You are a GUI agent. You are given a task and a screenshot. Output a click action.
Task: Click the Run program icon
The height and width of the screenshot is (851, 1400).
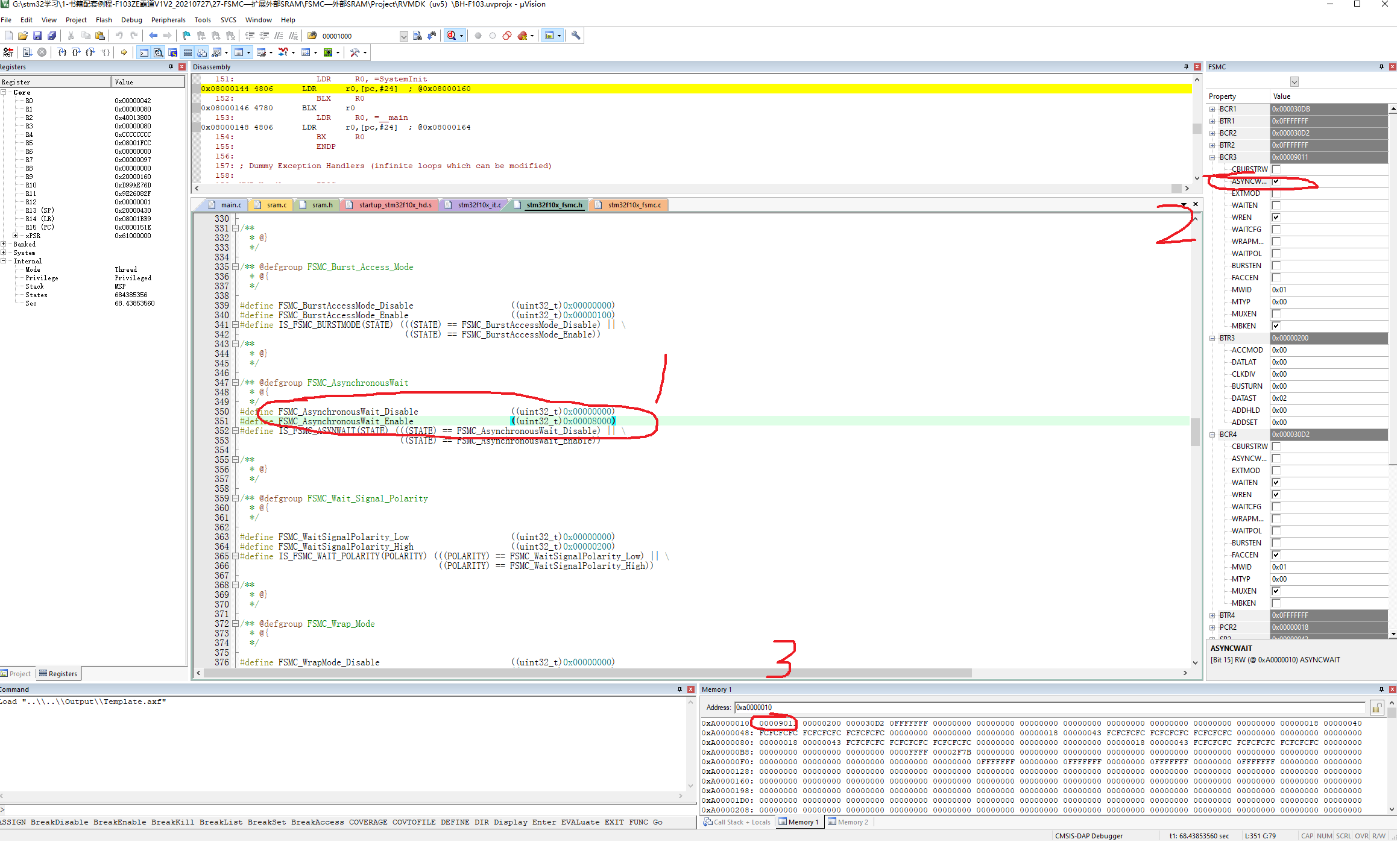click(27, 52)
